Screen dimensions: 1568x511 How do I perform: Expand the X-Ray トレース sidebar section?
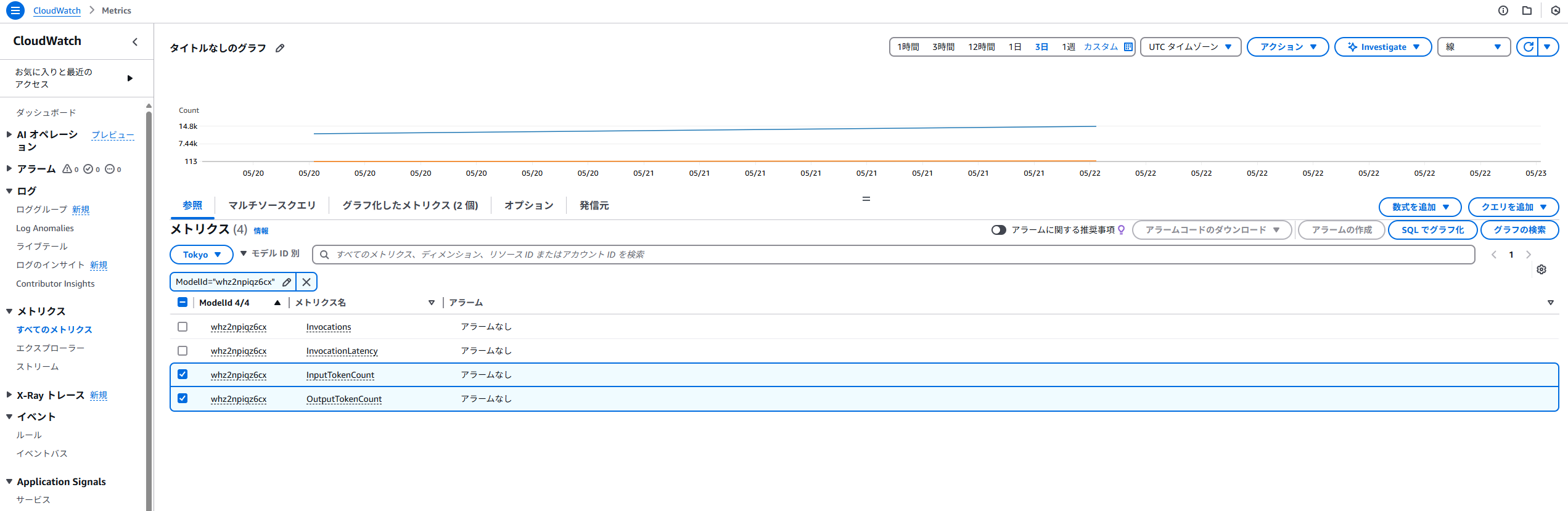click(x=9, y=394)
